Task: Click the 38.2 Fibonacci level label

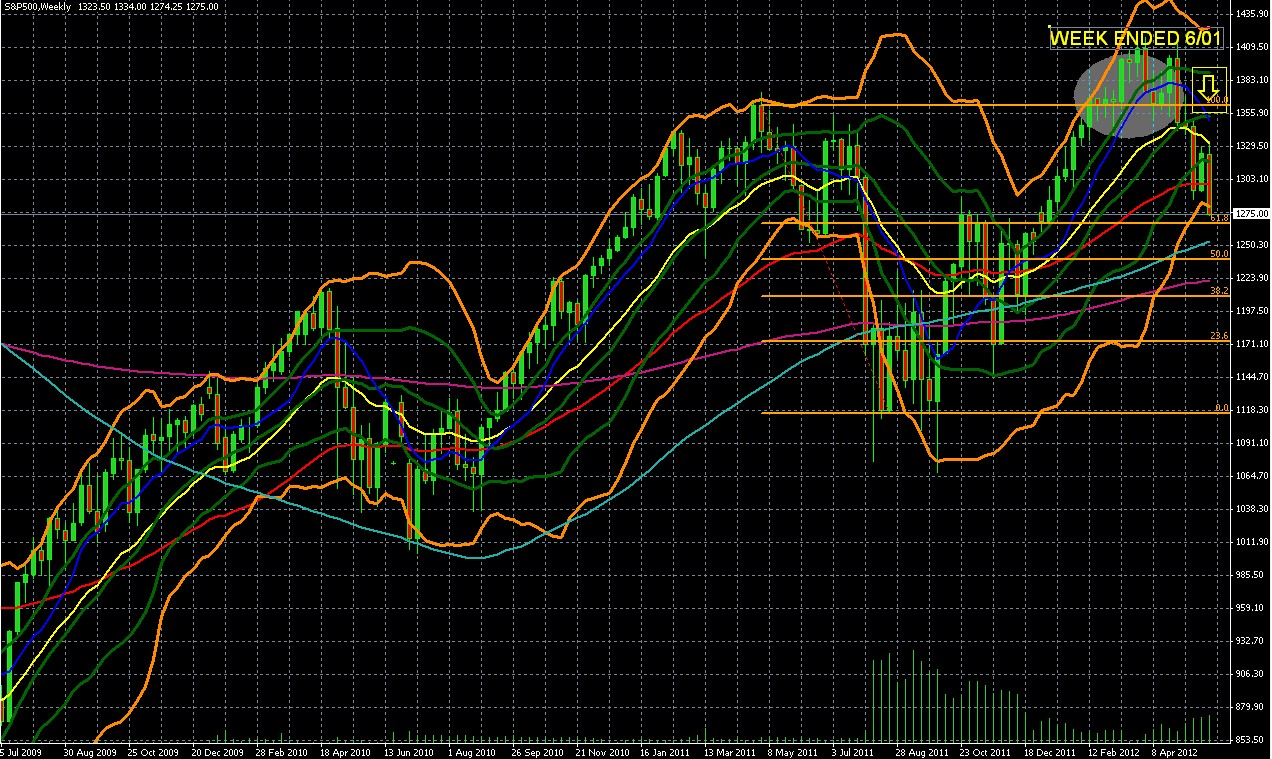Action: [x=1218, y=290]
